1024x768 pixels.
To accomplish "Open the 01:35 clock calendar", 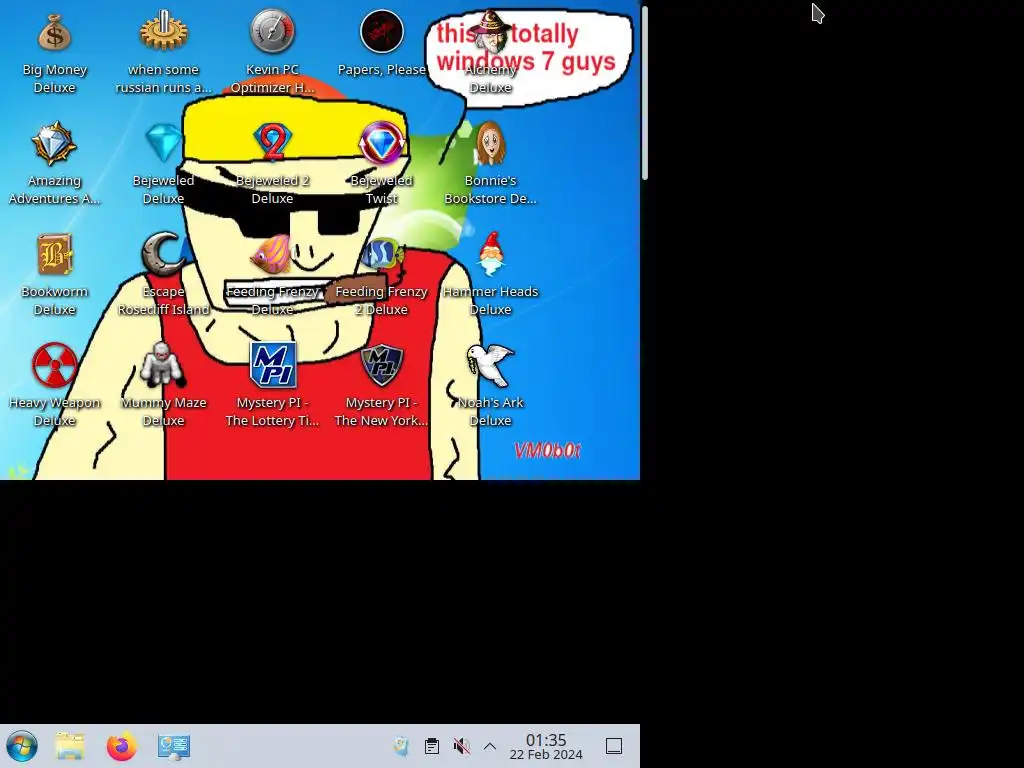I will pos(546,746).
